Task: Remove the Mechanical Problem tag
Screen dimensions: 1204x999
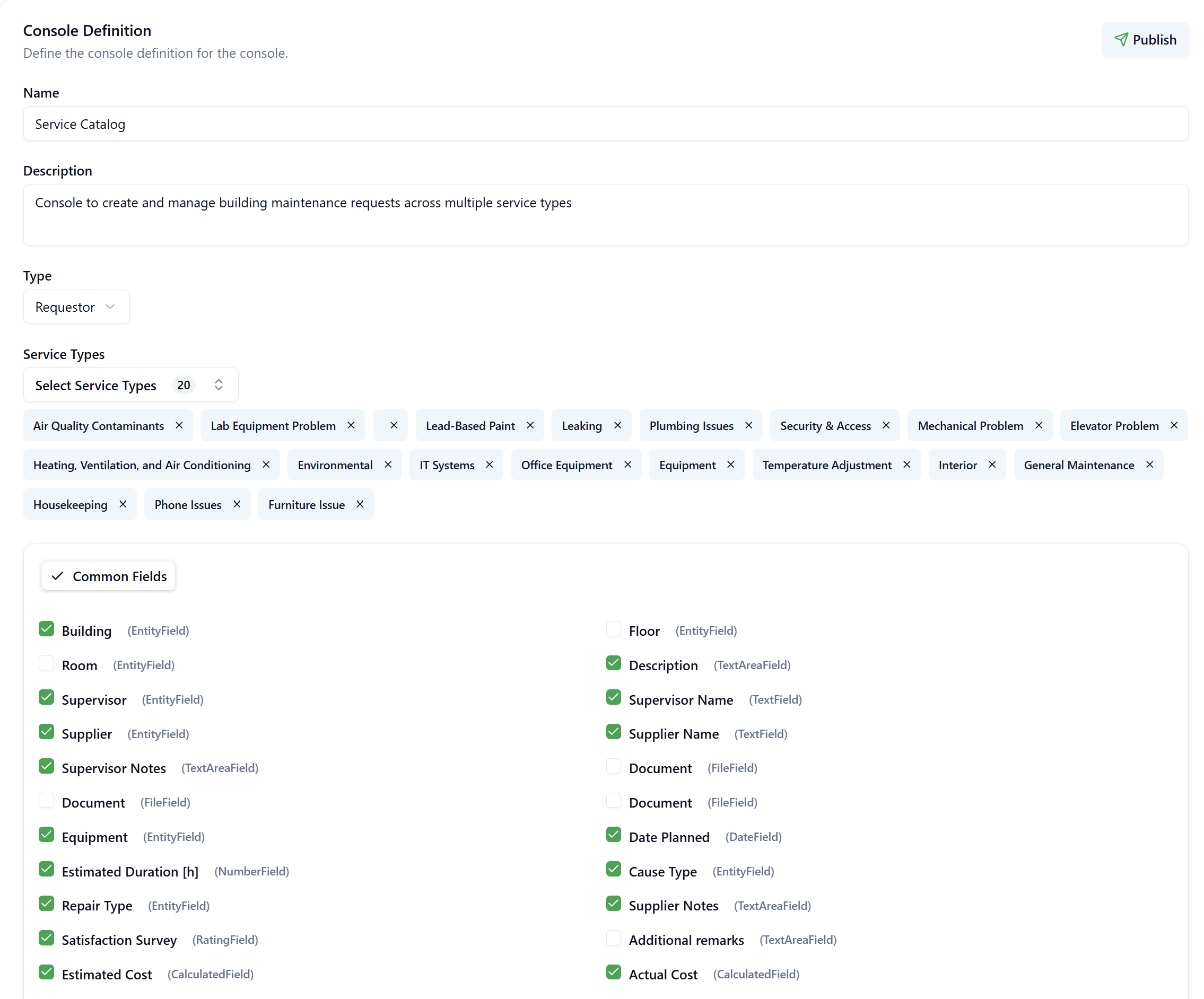Action: (1039, 425)
